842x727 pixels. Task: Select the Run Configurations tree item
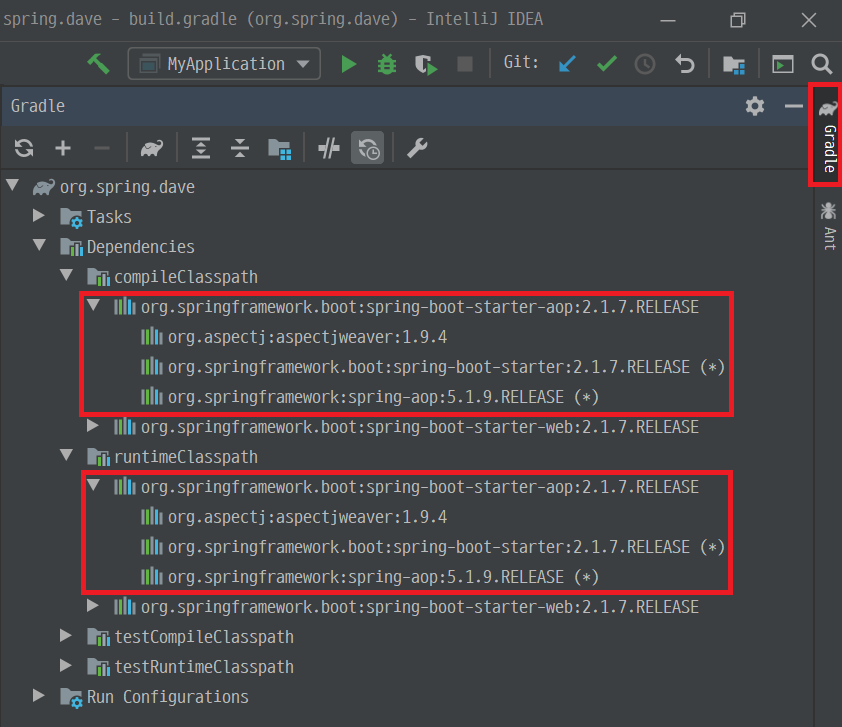coord(168,697)
